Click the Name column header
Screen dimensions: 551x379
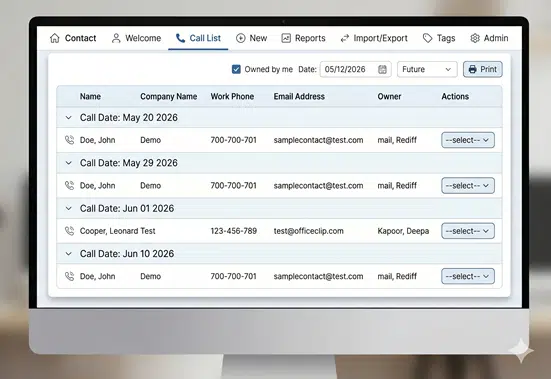tap(90, 96)
